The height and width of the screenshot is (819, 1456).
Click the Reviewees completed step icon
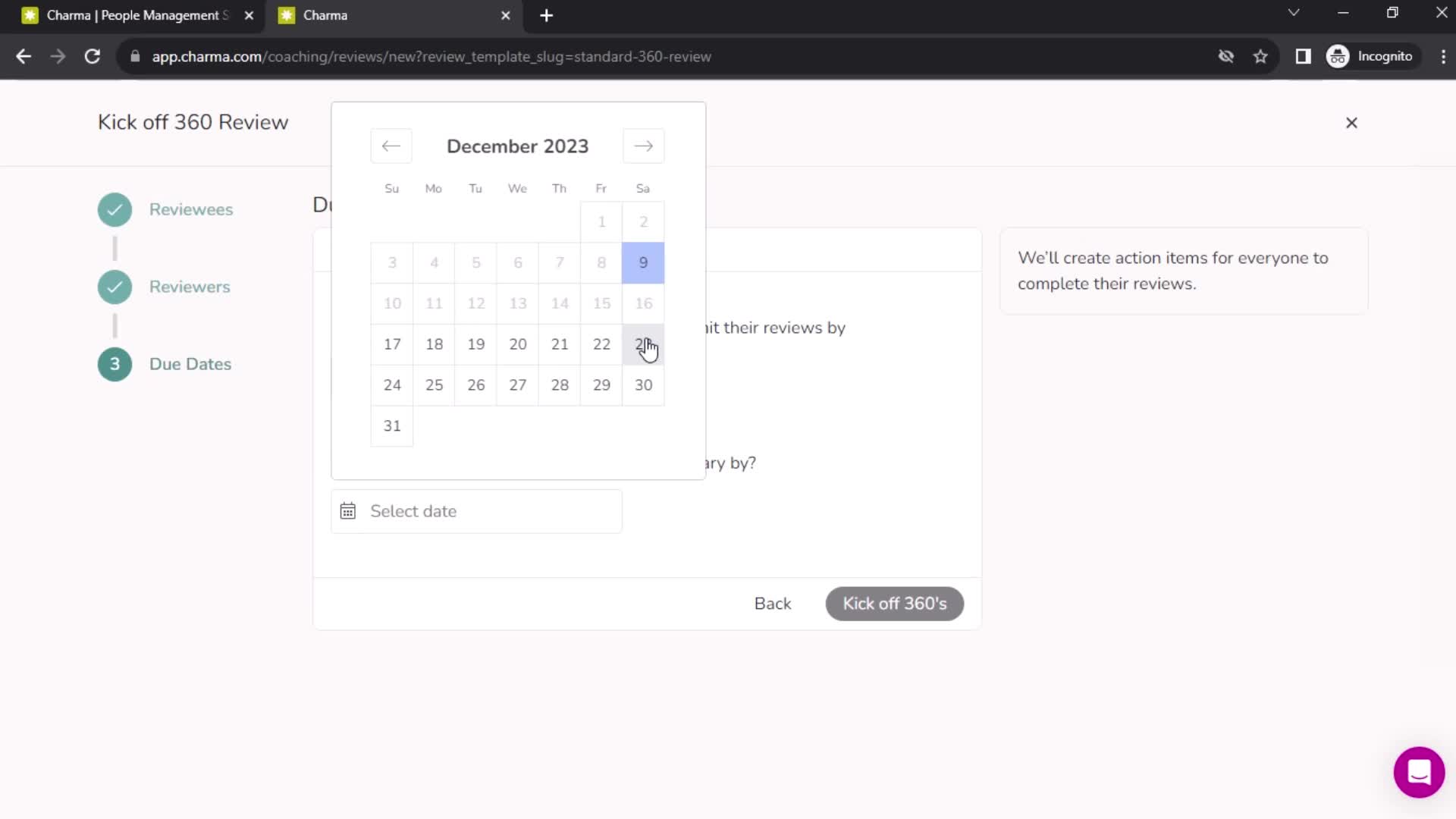[115, 209]
